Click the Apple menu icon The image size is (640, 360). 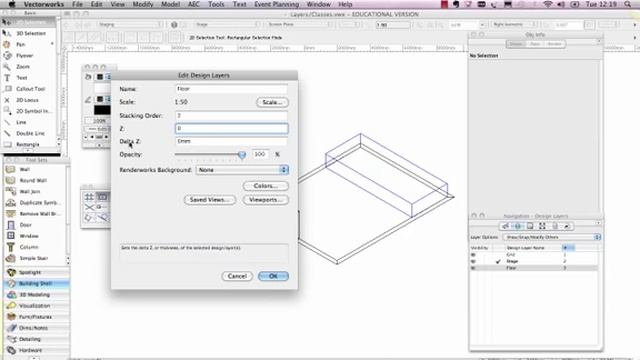pos(12,4)
